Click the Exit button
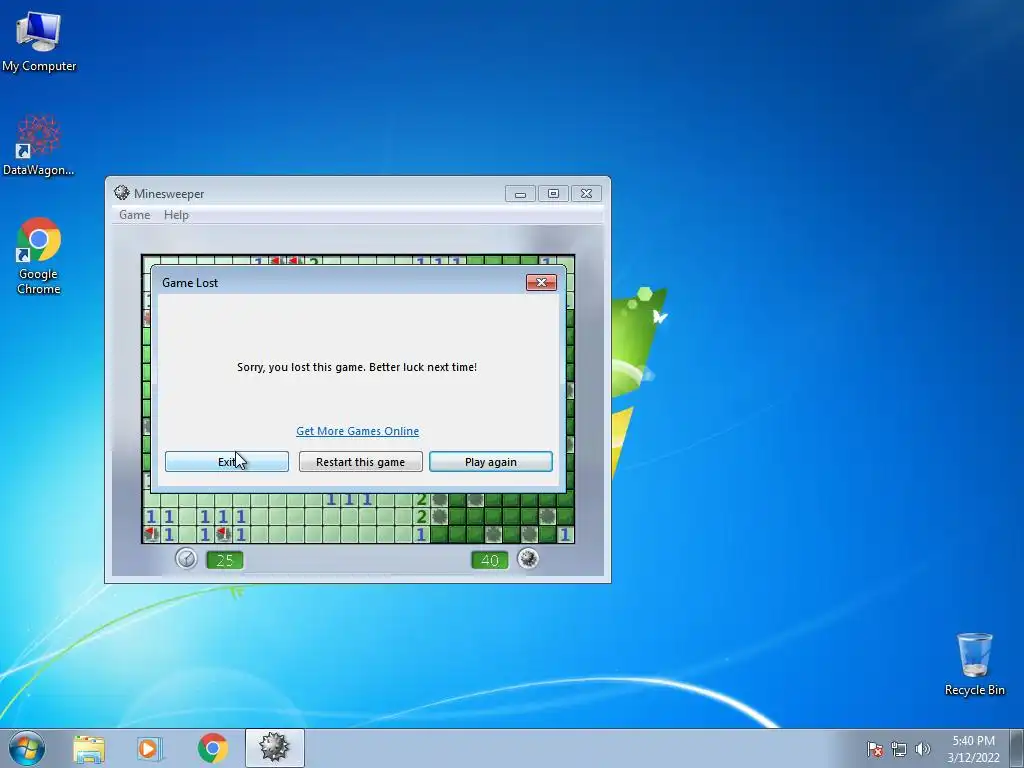Viewport: 1024px width, 768px height. 227,462
